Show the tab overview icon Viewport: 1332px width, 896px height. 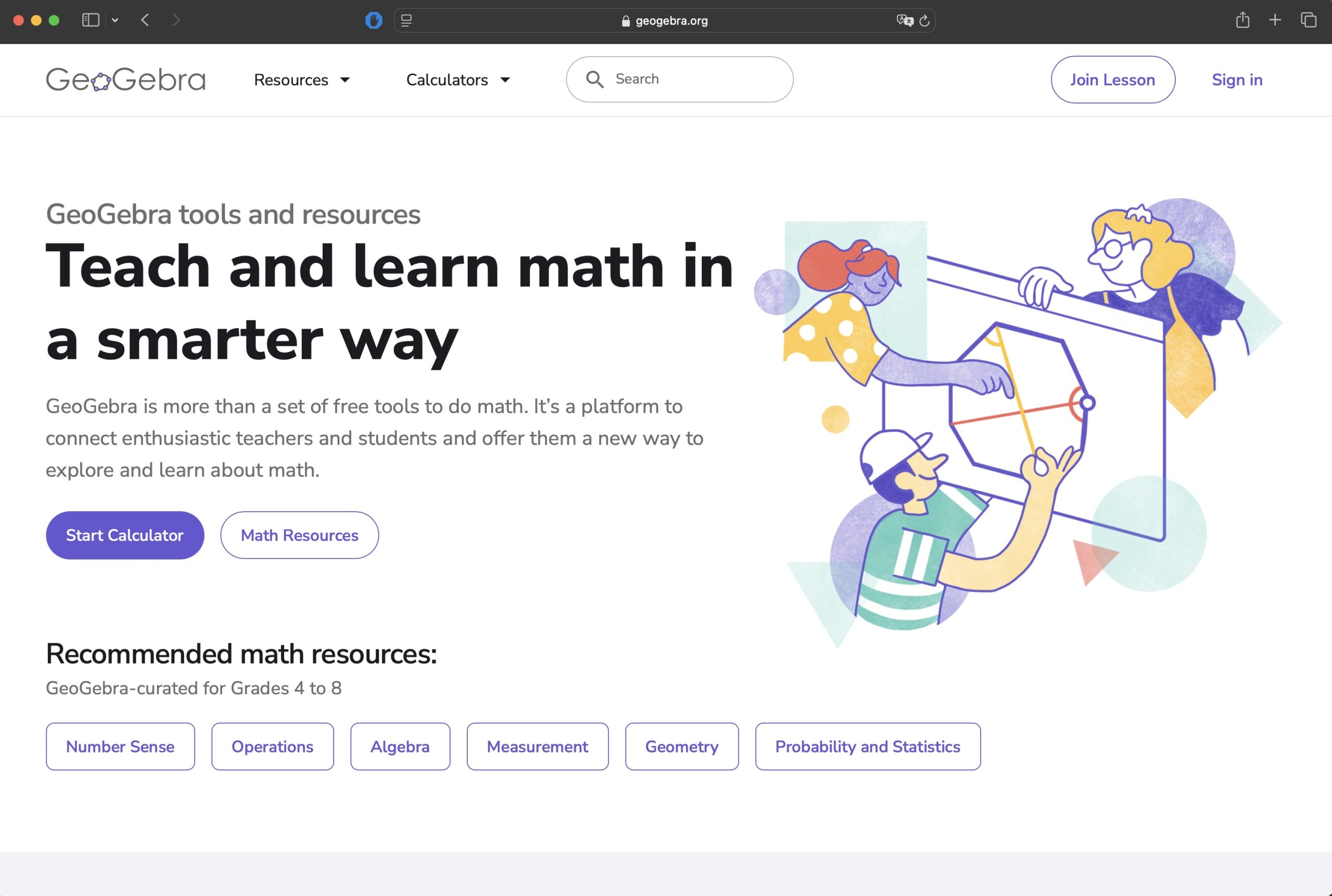[x=1309, y=20]
